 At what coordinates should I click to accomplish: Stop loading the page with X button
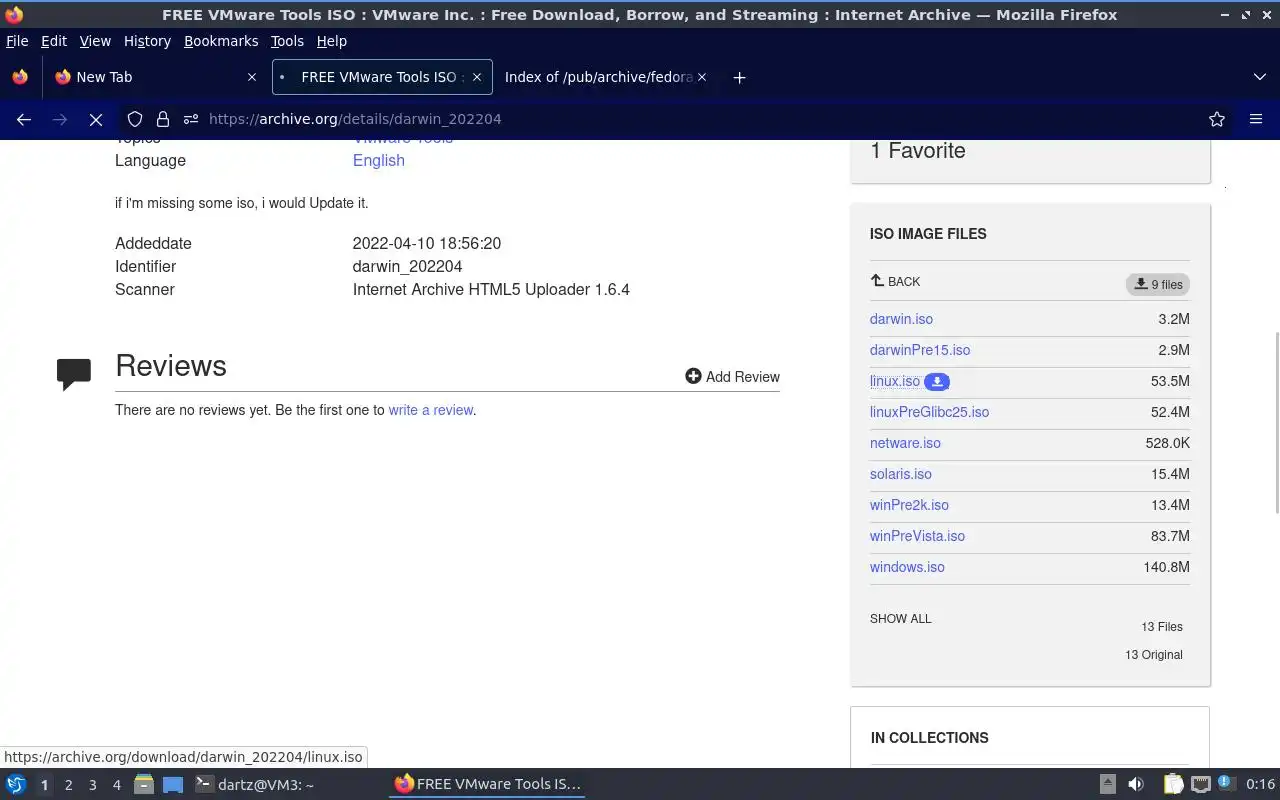coord(96,119)
